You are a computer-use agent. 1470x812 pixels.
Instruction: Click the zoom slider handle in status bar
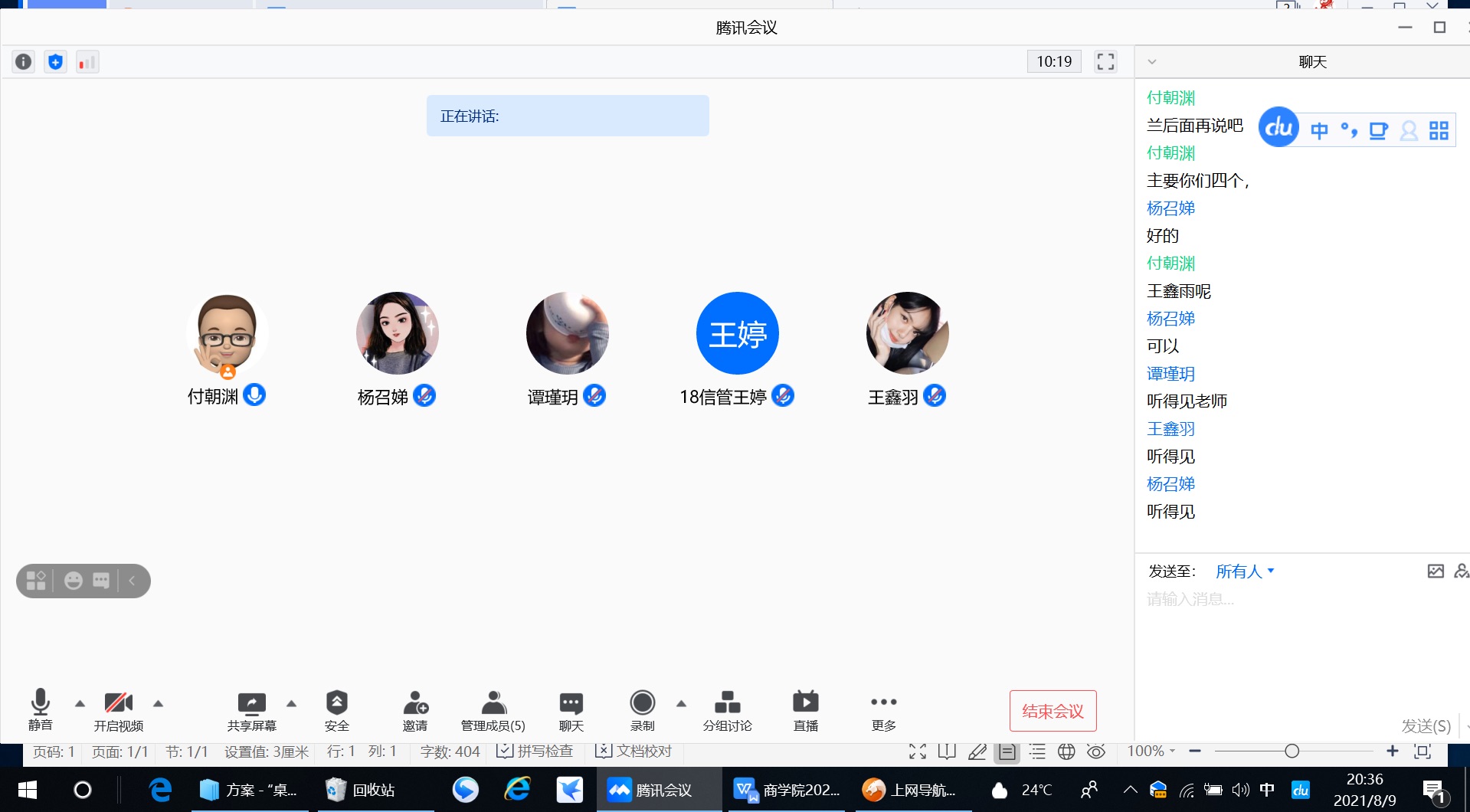pyautogui.click(x=1292, y=751)
